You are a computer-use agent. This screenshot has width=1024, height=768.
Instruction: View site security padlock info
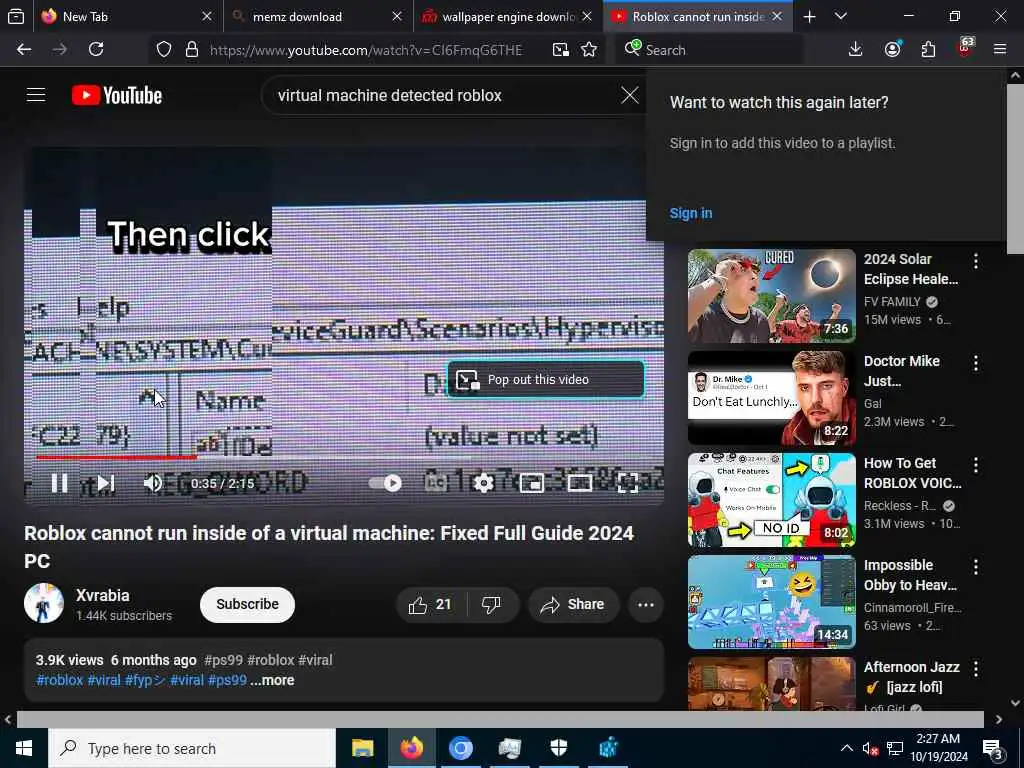pyautogui.click(x=191, y=50)
